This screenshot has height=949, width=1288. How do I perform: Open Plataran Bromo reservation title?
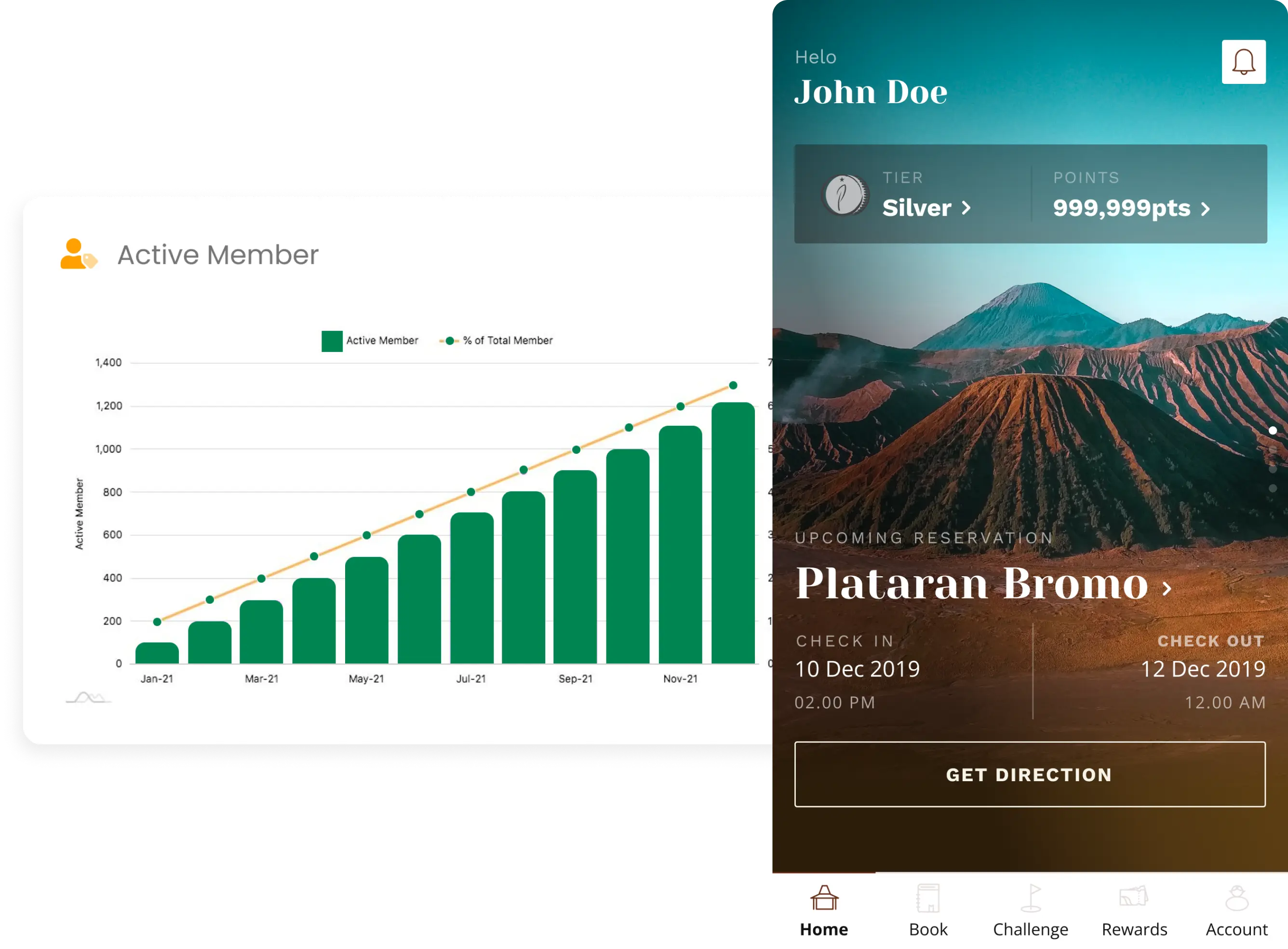tap(972, 583)
